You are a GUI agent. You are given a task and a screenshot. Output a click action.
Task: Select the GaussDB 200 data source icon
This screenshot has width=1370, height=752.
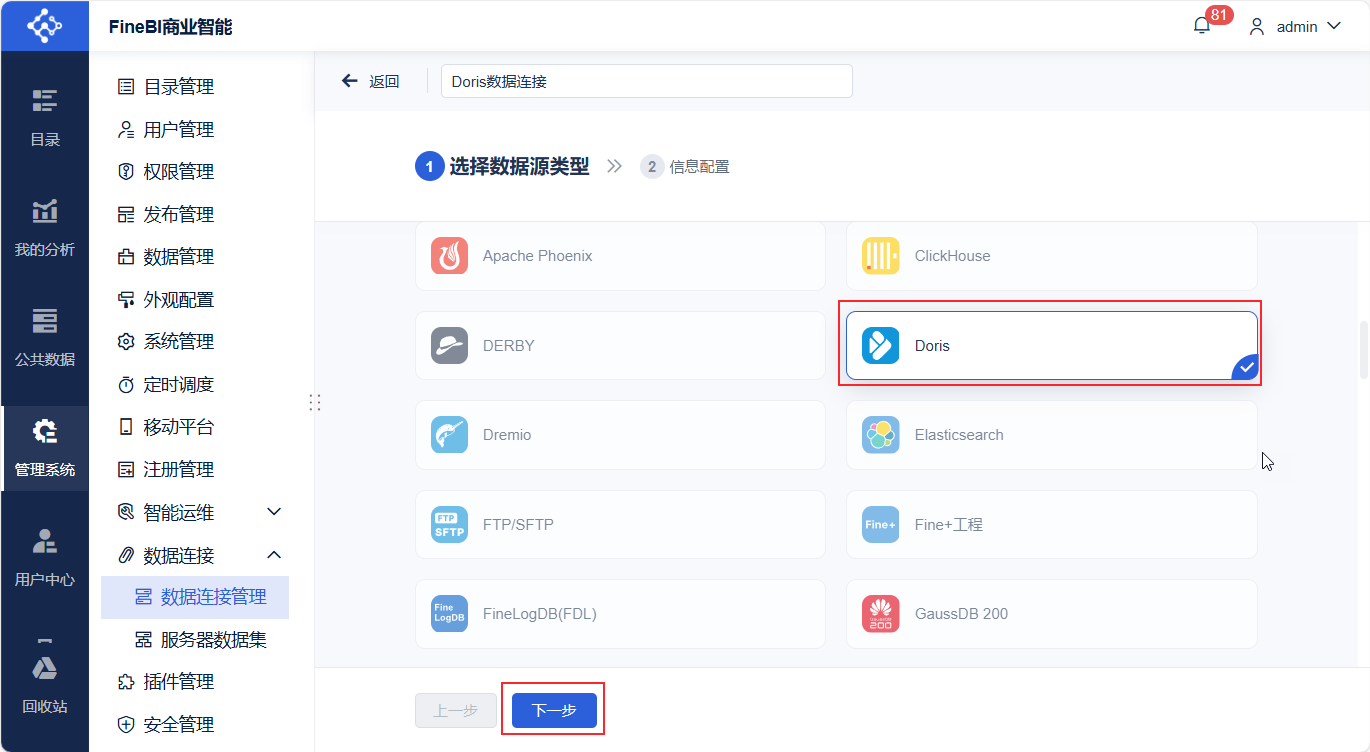click(x=880, y=614)
